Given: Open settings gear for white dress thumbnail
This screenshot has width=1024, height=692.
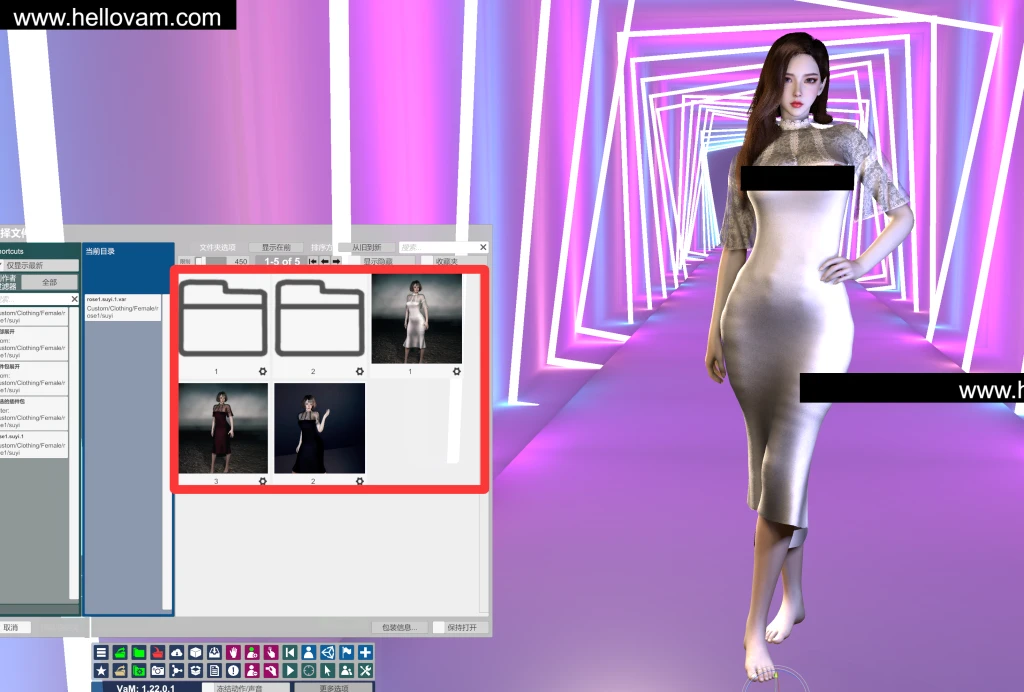Looking at the screenshot, I should click(456, 371).
